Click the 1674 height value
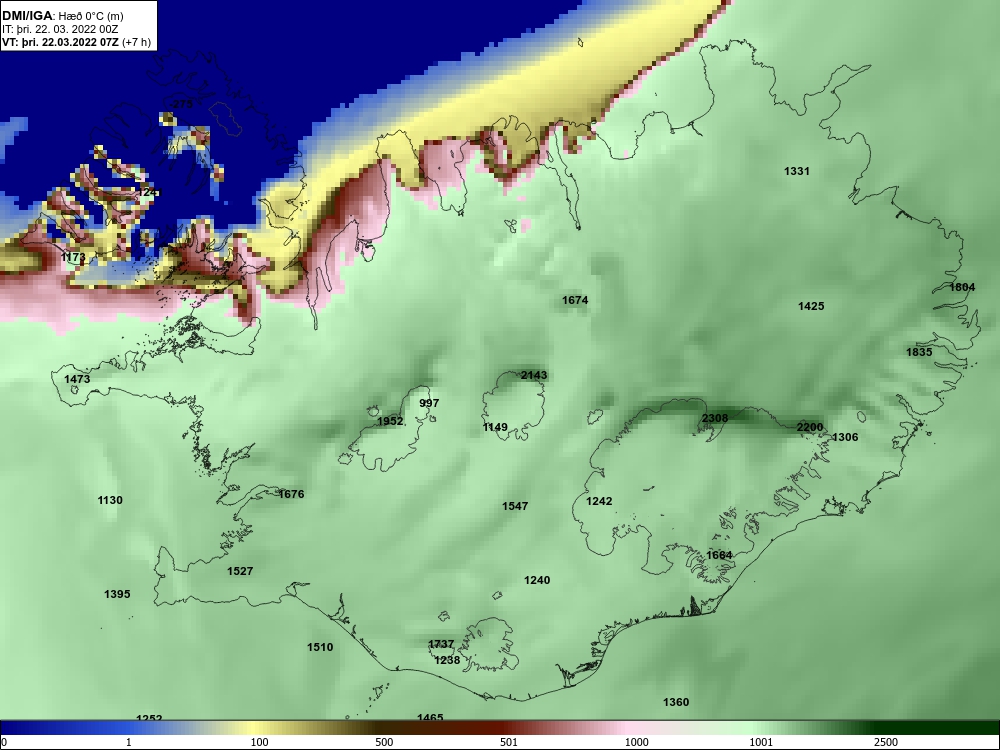The image size is (1000, 750). [575, 300]
